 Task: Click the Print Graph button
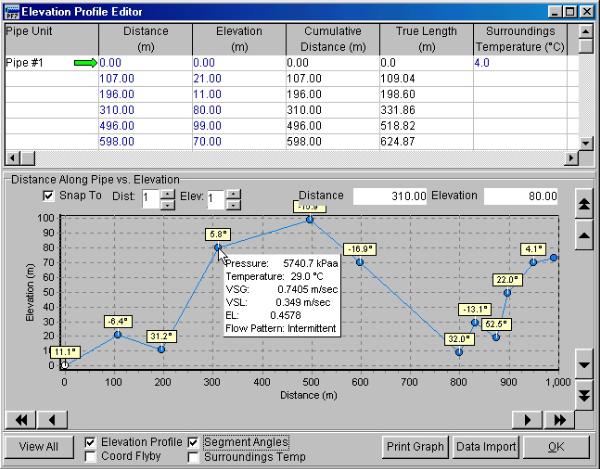(415, 447)
